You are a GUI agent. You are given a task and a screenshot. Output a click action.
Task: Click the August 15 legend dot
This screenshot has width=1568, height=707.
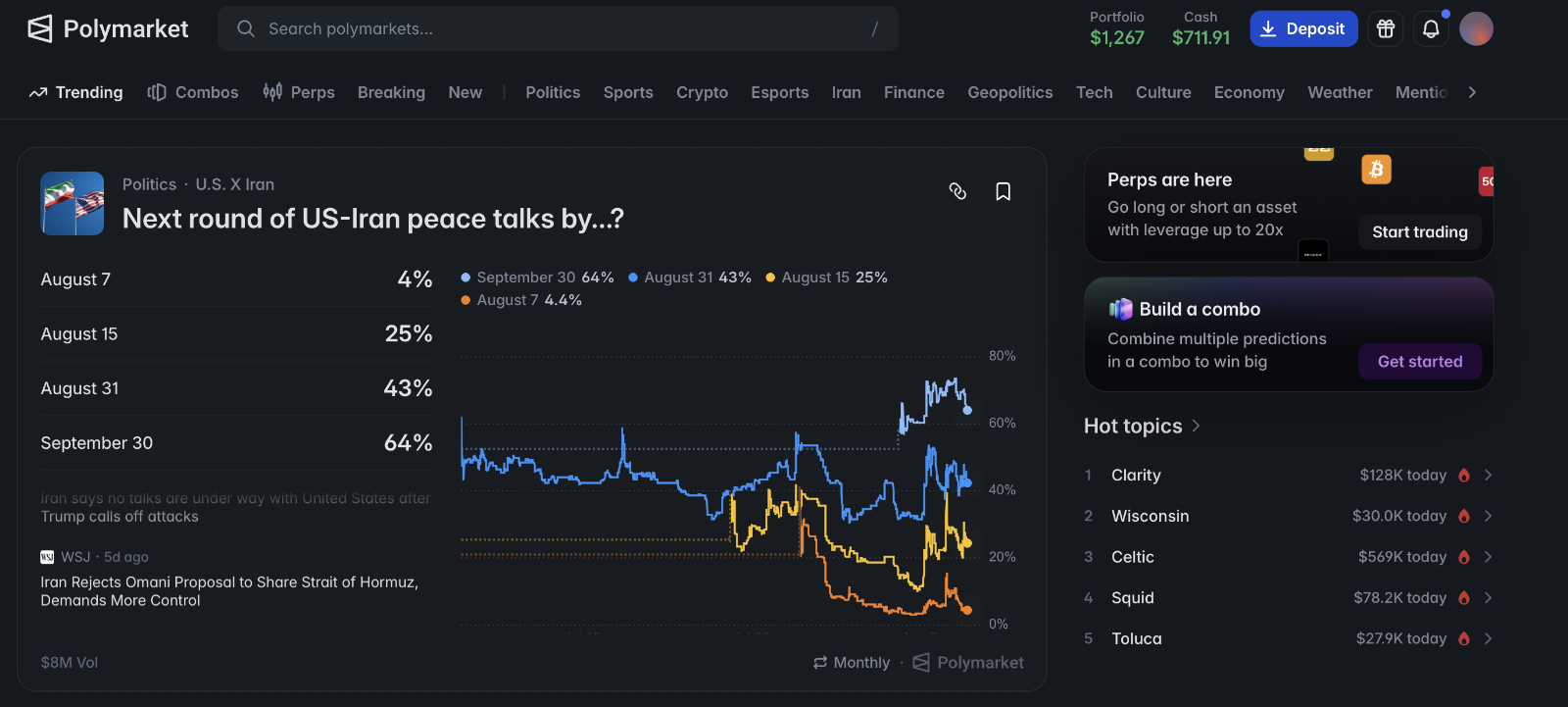[770, 278]
